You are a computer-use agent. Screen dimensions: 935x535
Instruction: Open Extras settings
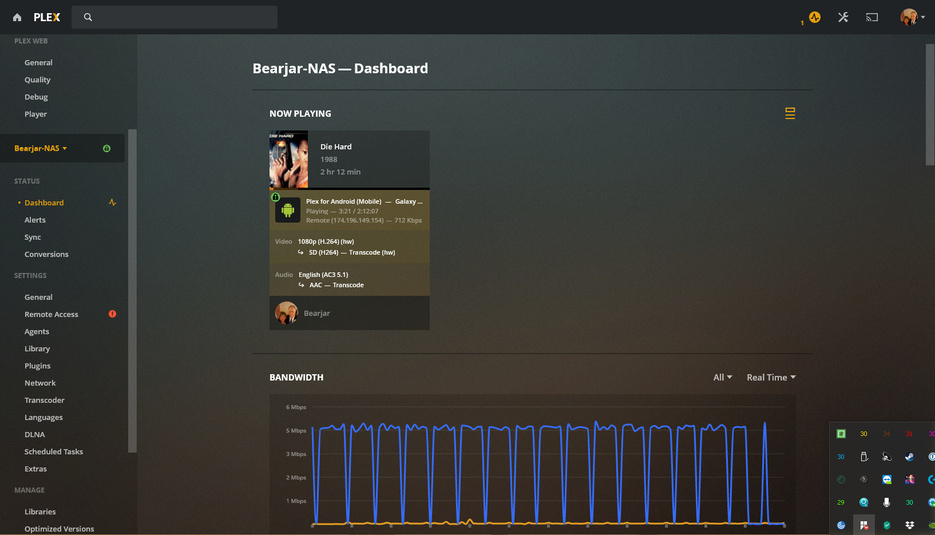coord(35,469)
